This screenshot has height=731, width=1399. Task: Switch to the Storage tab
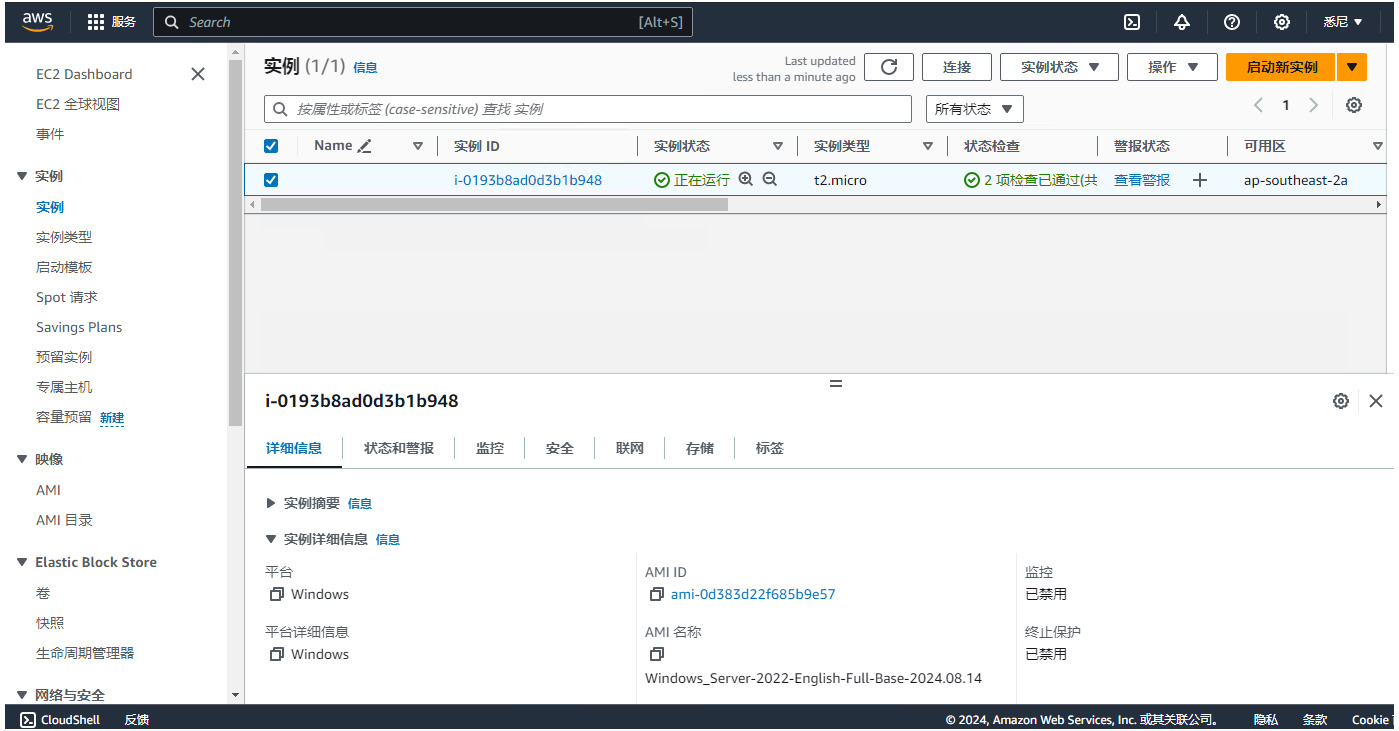(x=700, y=448)
